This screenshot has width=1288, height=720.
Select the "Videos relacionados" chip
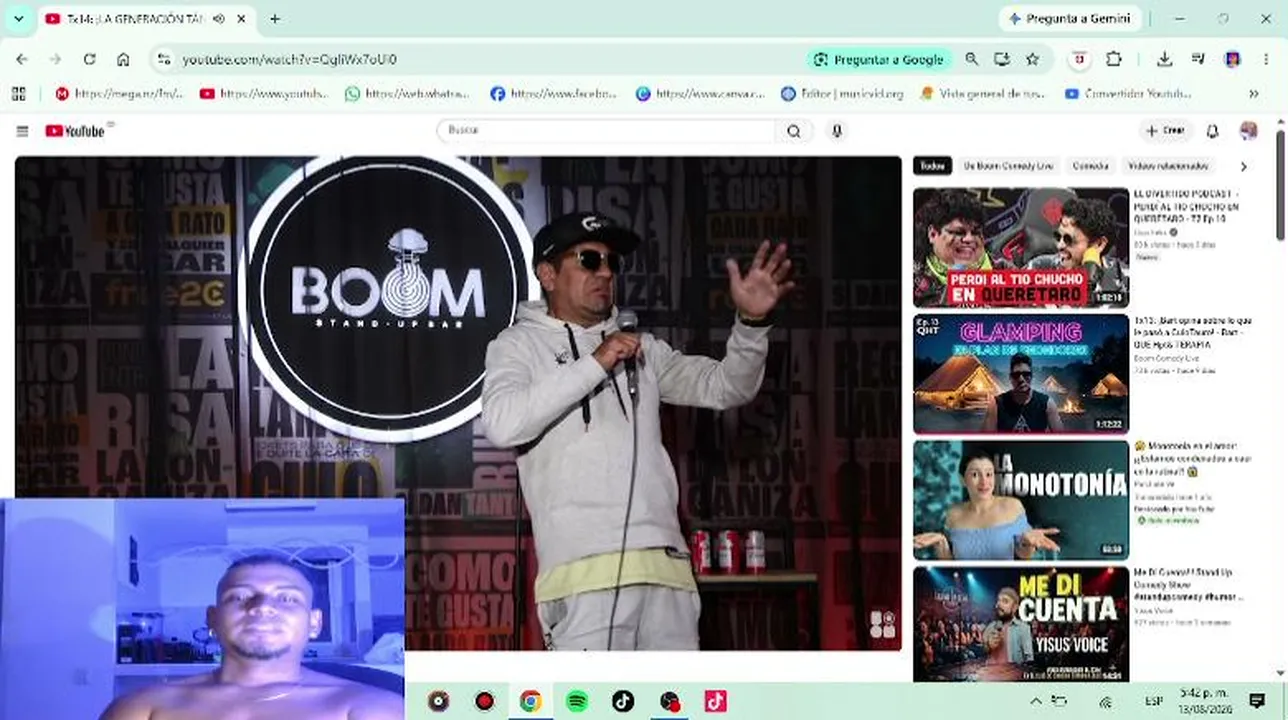[x=1168, y=166]
